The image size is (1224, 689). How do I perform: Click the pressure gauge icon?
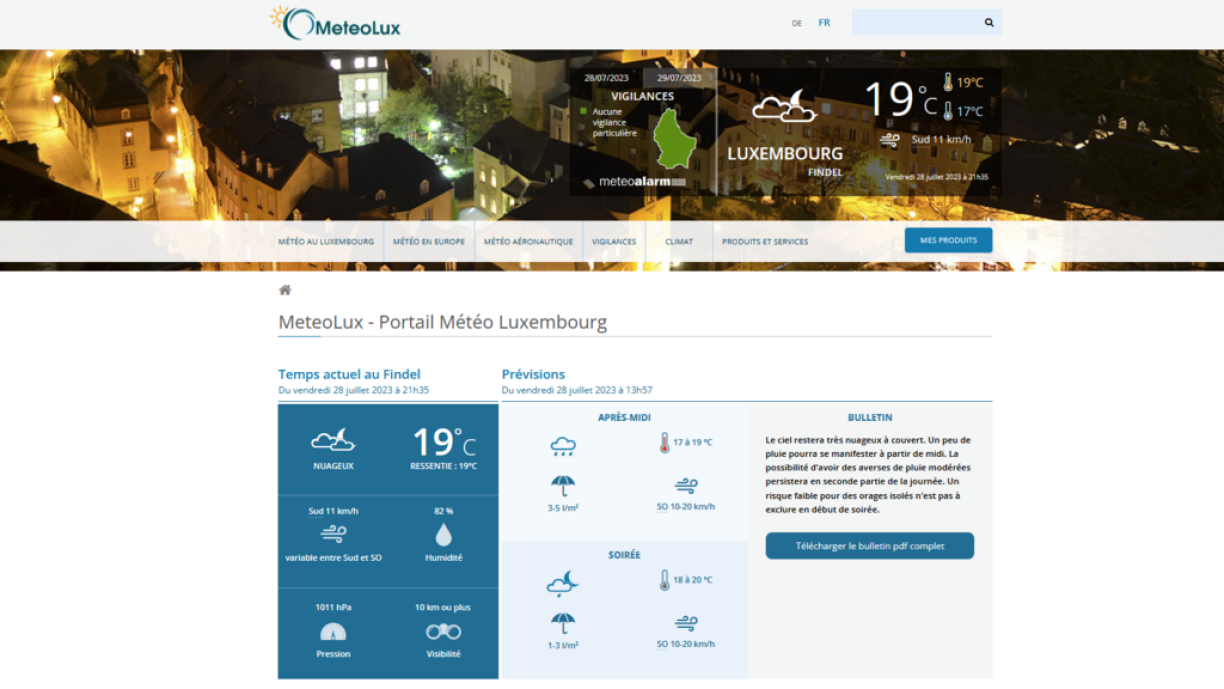(x=333, y=632)
